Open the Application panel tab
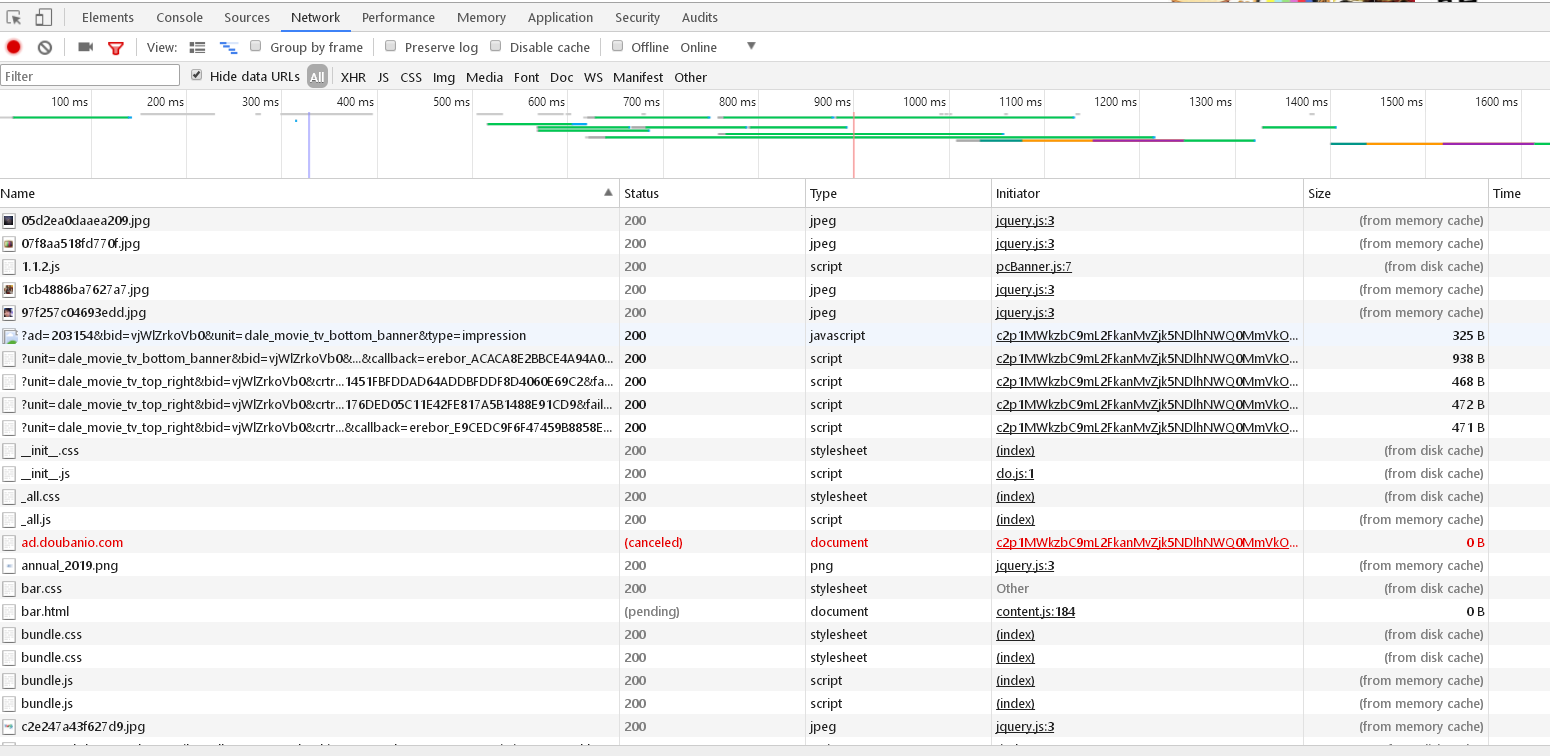 (x=560, y=17)
